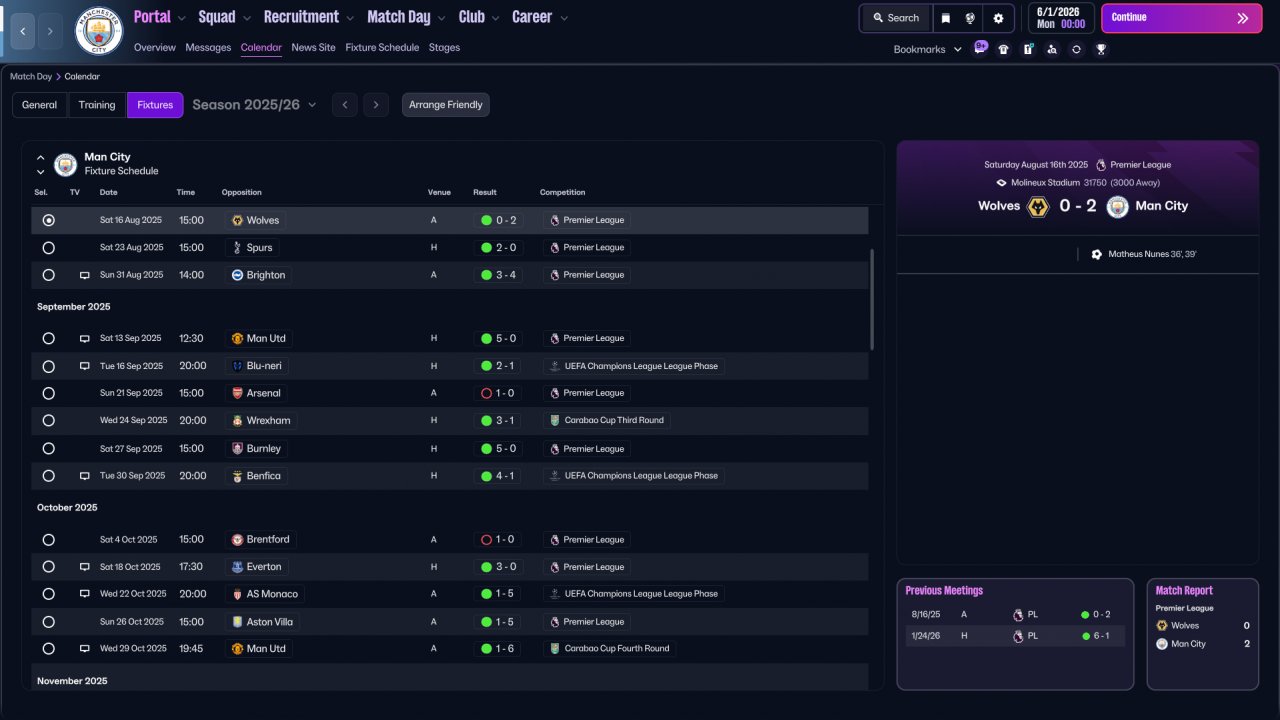Open the Season 2025/26 dropdown
1280x720 pixels.
254,105
